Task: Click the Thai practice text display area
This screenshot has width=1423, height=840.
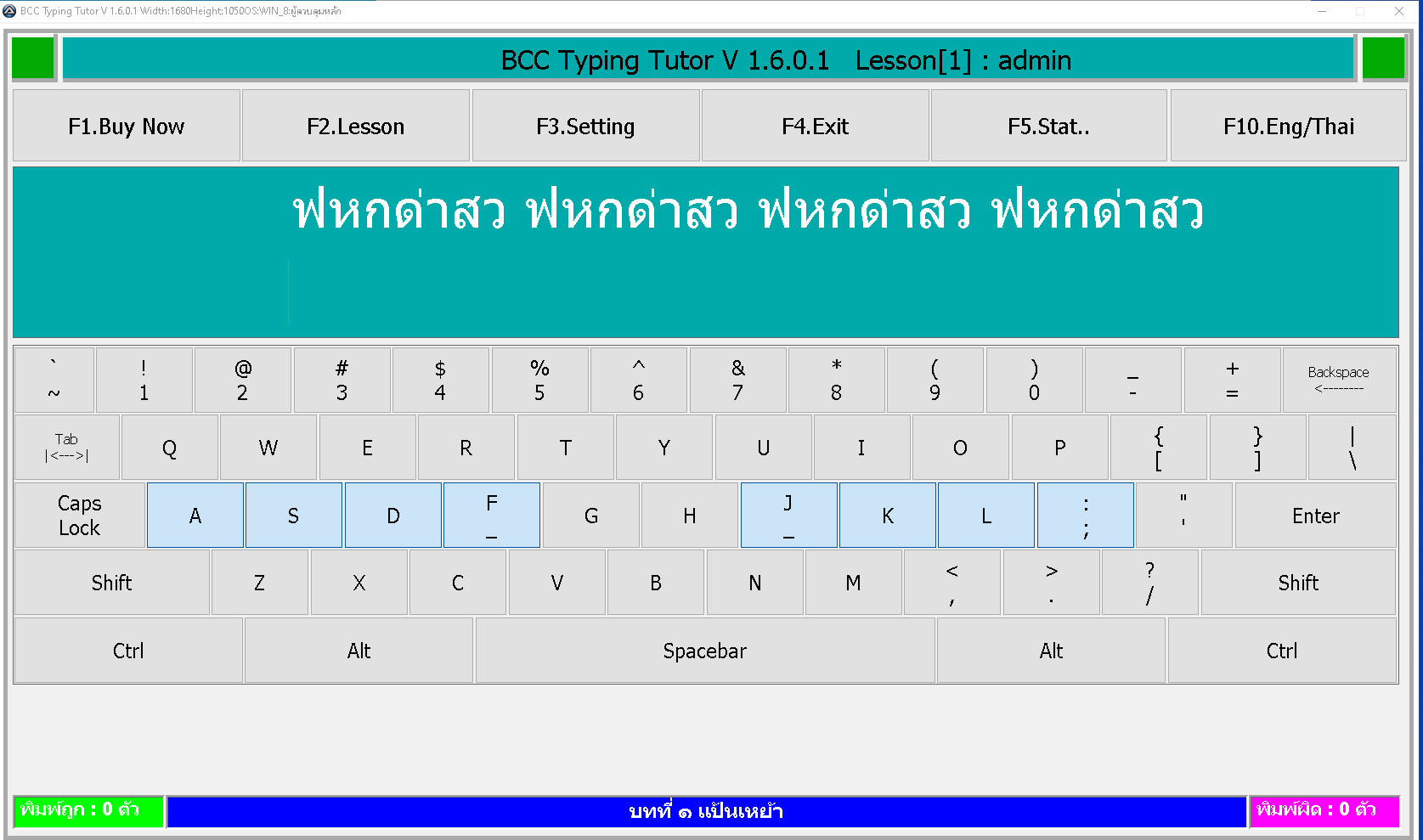Action: click(x=705, y=252)
